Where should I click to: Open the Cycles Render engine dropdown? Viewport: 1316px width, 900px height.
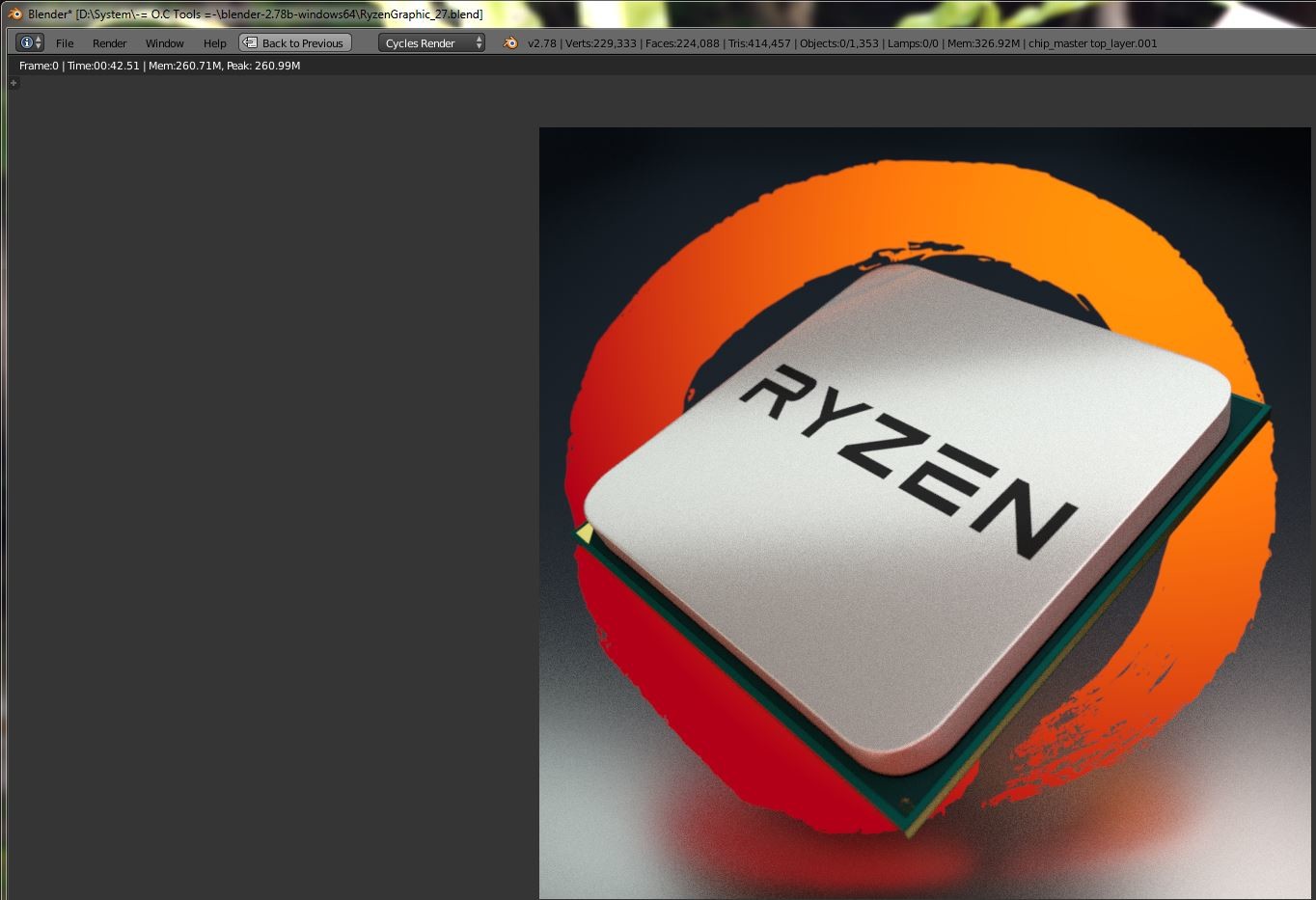coord(431,42)
